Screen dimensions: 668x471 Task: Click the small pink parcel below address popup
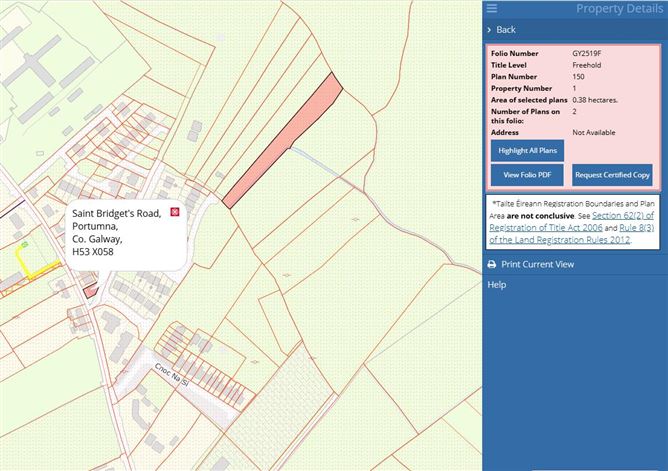coord(90,292)
